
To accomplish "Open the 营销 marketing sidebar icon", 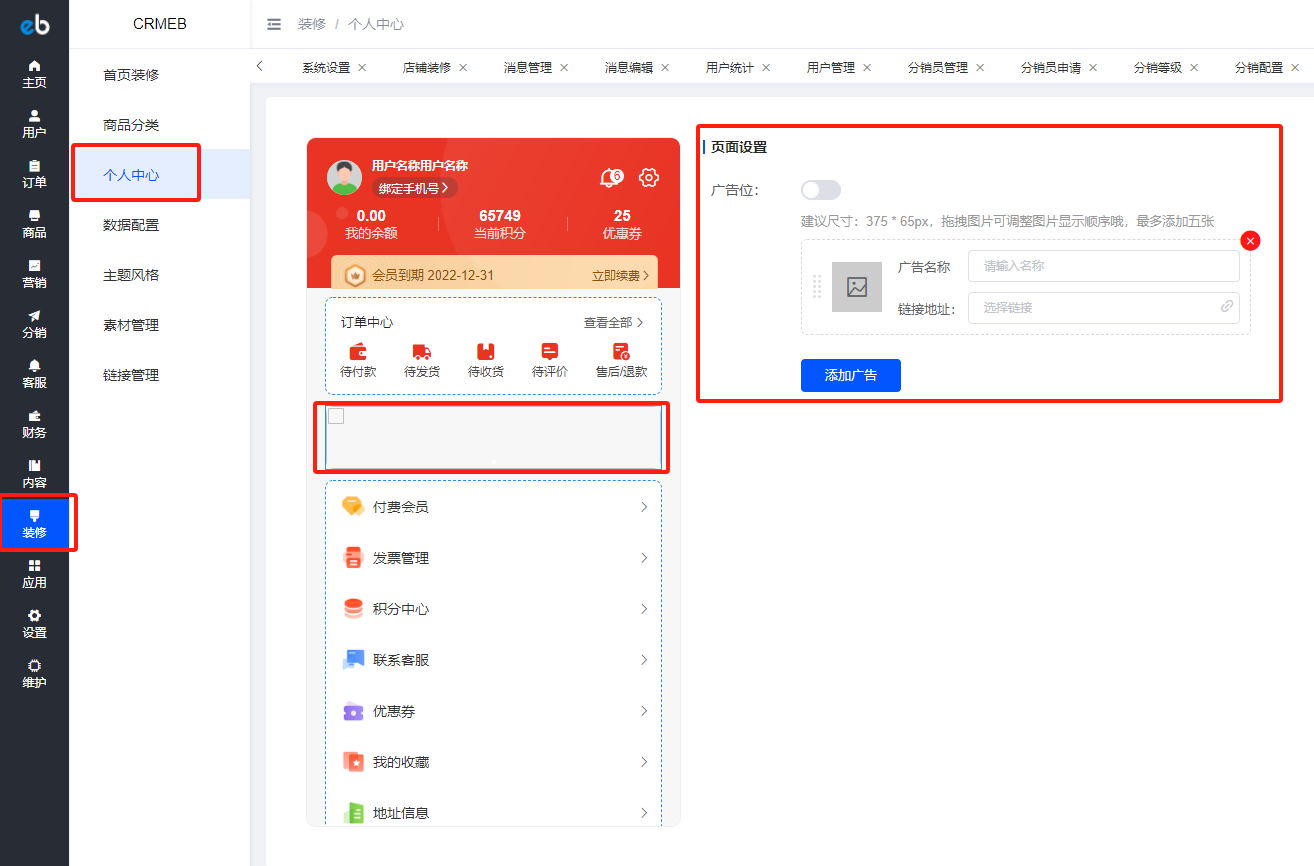I will (x=34, y=273).
